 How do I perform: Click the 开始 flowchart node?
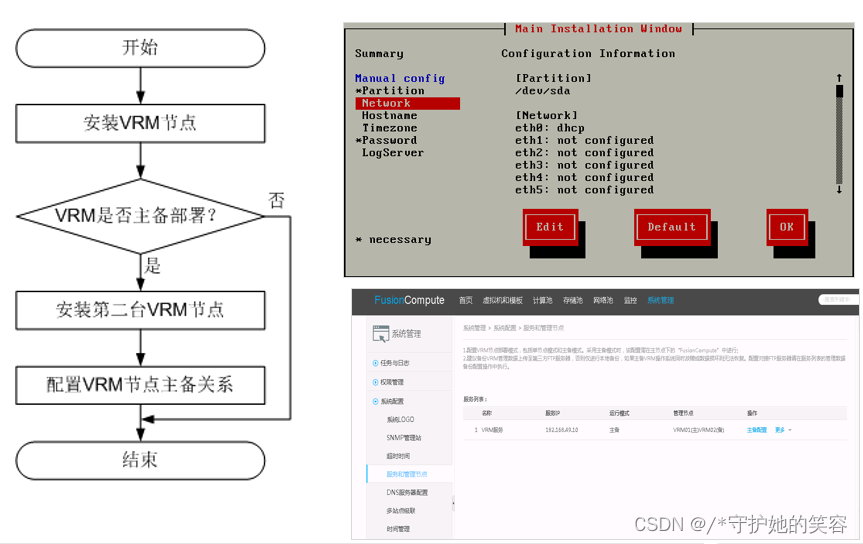[140, 48]
